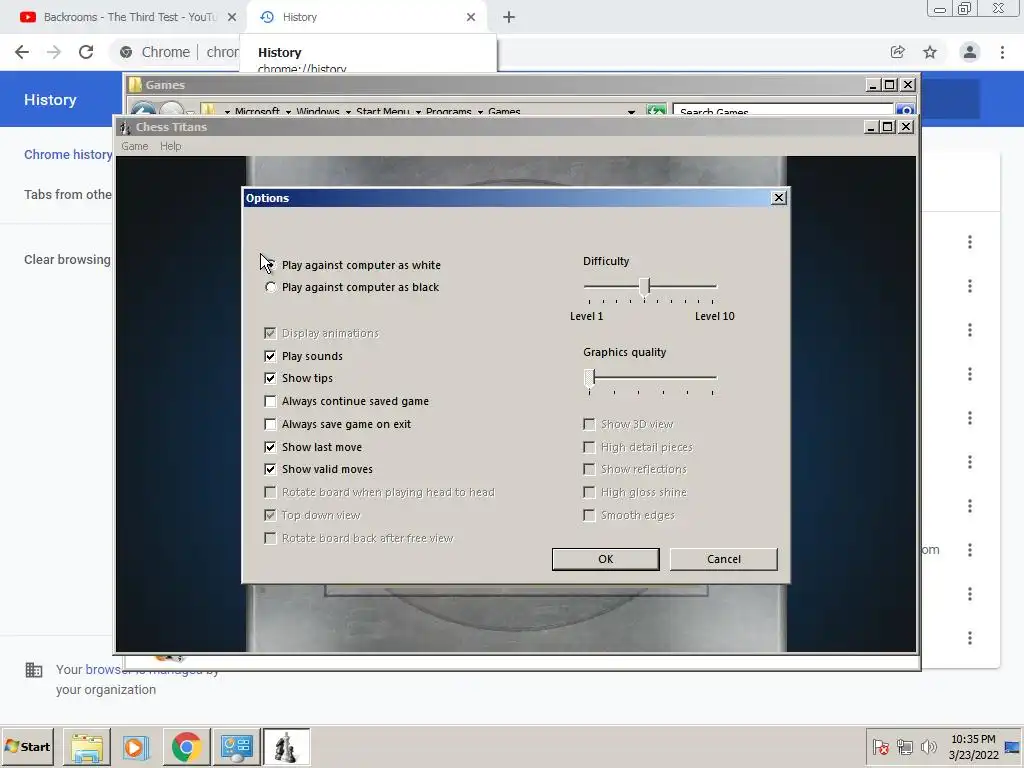Close the History tab
This screenshot has width=1024, height=768.
pos(471,18)
